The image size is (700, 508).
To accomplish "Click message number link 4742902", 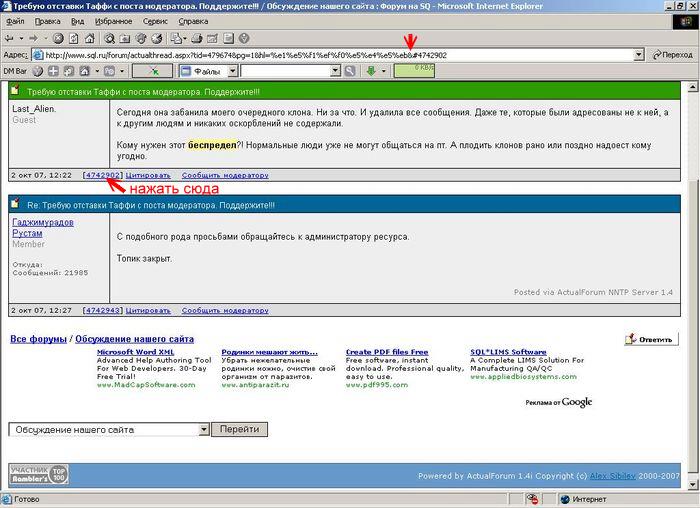I will click(104, 175).
